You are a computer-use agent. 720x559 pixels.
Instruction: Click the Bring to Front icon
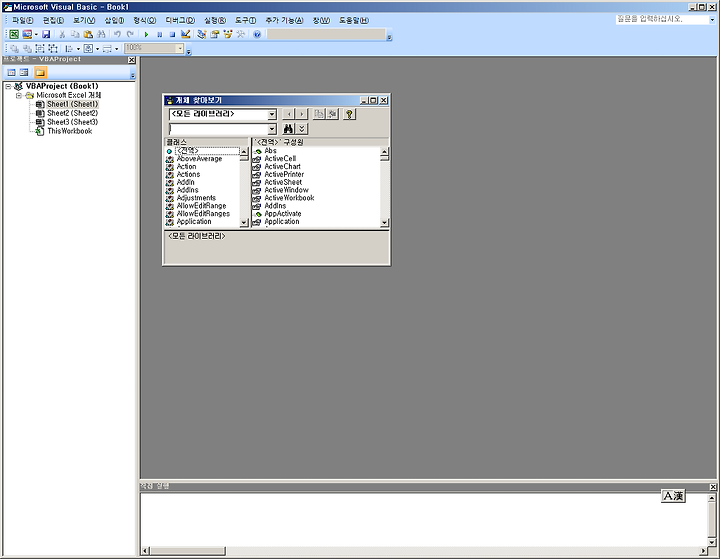point(14,48)
